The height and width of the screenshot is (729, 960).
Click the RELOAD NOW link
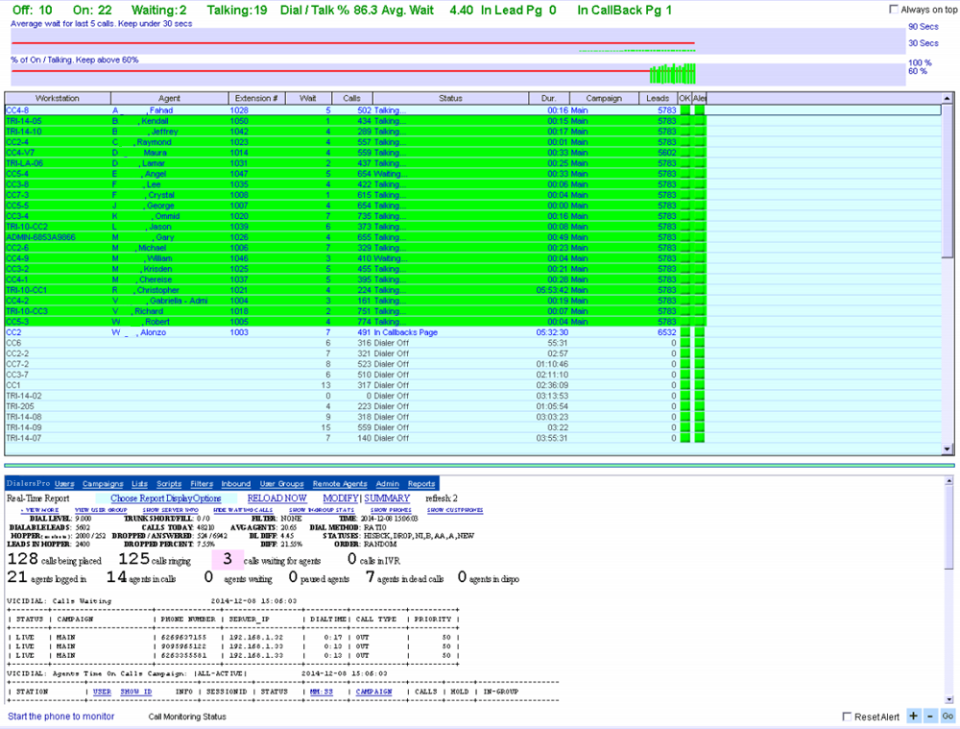[277, 498]
